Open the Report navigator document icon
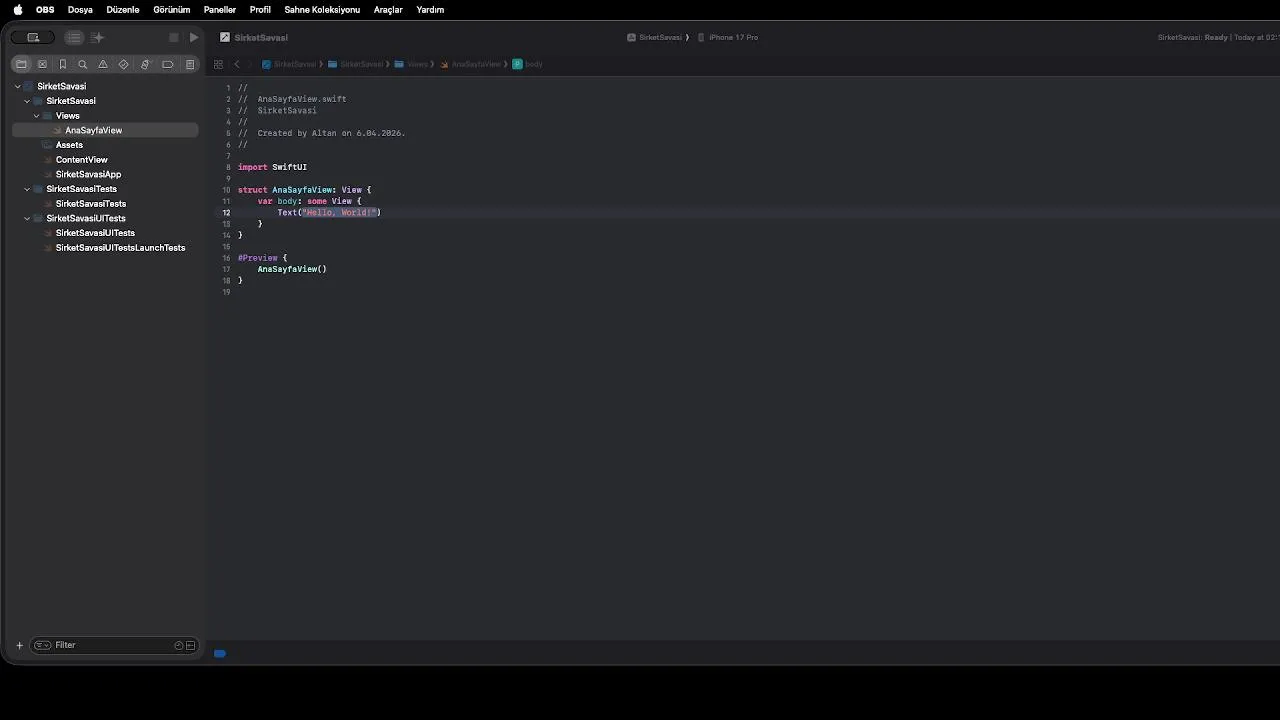The image size is (1280, 720). pyautogui.click(x=190, y=64)
